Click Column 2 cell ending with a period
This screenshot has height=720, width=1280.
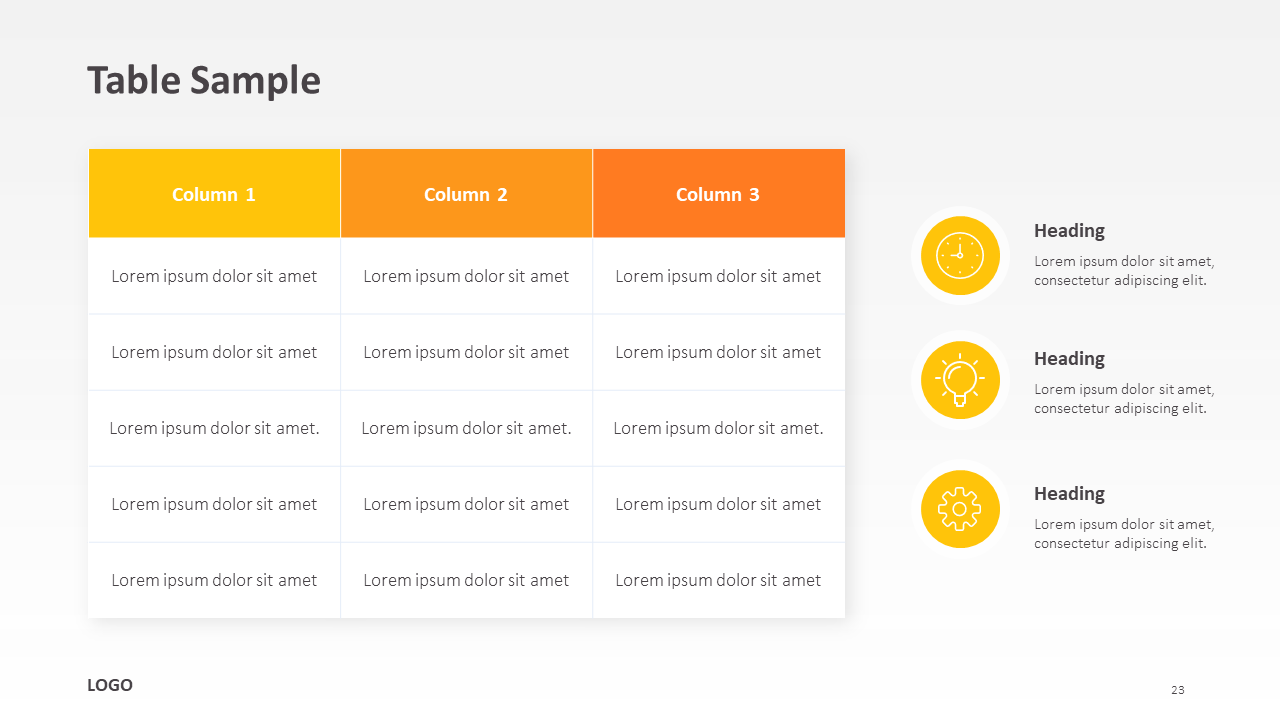(466, 428)
